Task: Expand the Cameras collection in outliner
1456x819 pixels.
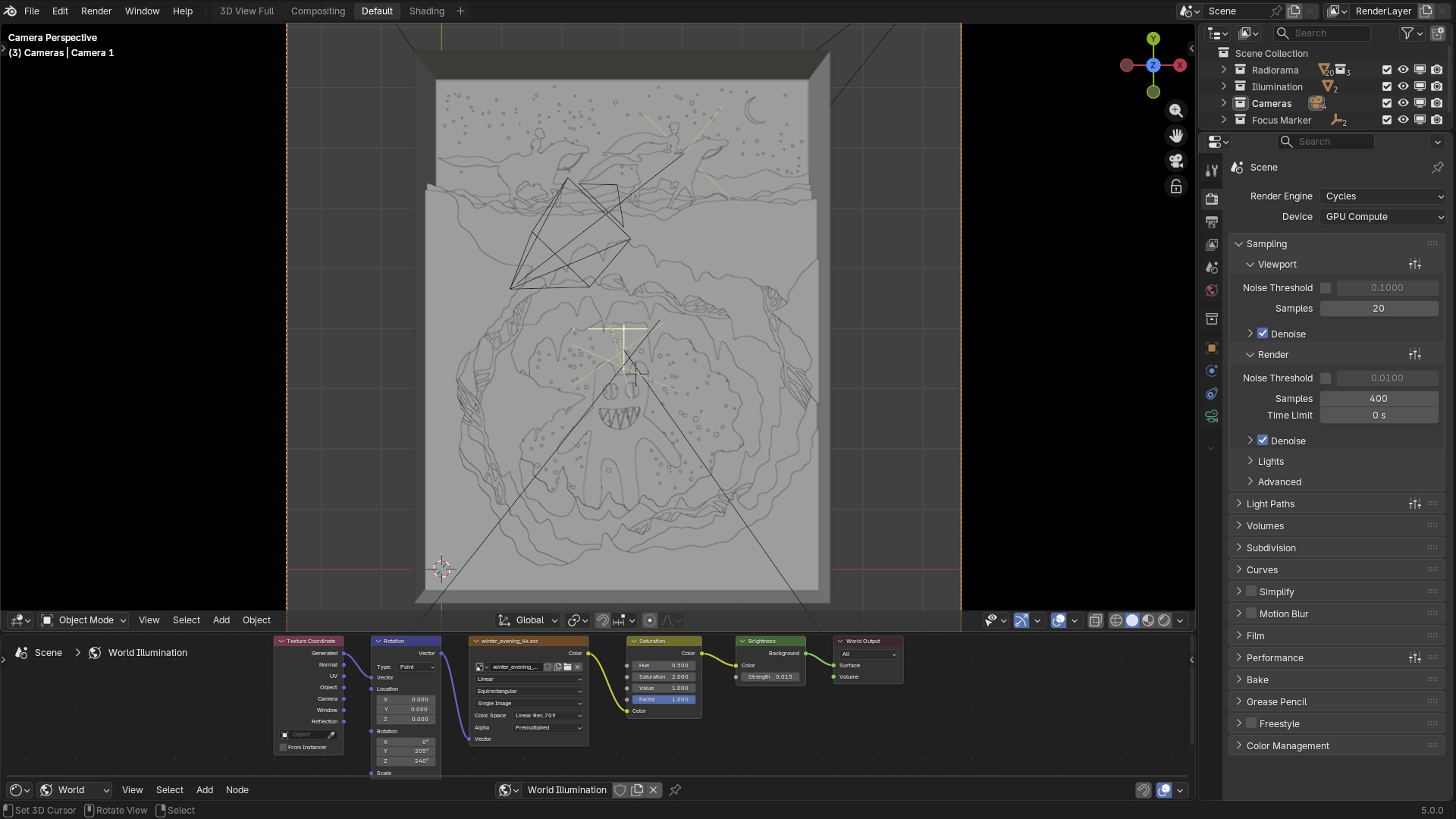Action: (x=1223, y=103)
